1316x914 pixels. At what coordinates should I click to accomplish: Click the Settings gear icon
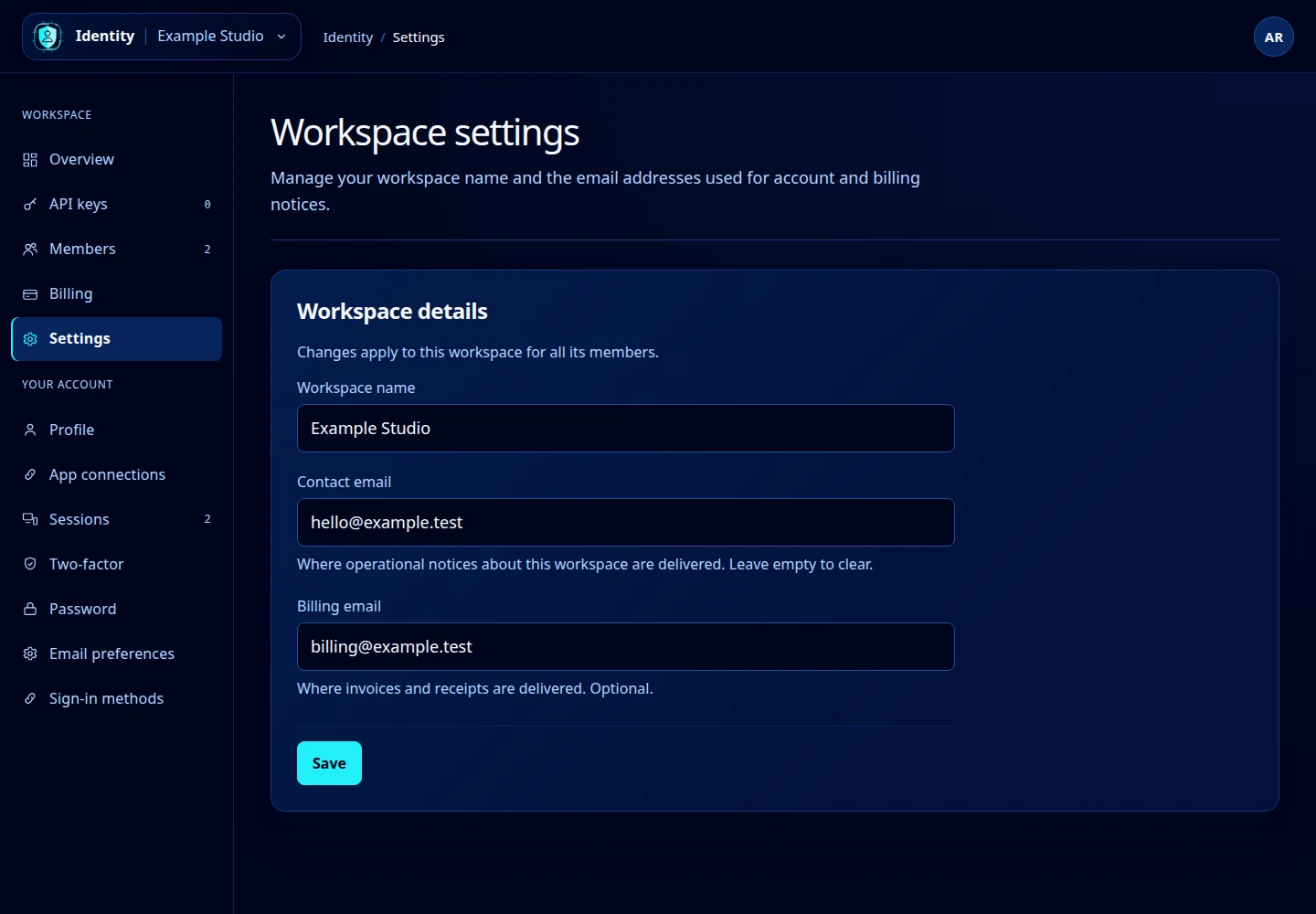click(30, 339)
